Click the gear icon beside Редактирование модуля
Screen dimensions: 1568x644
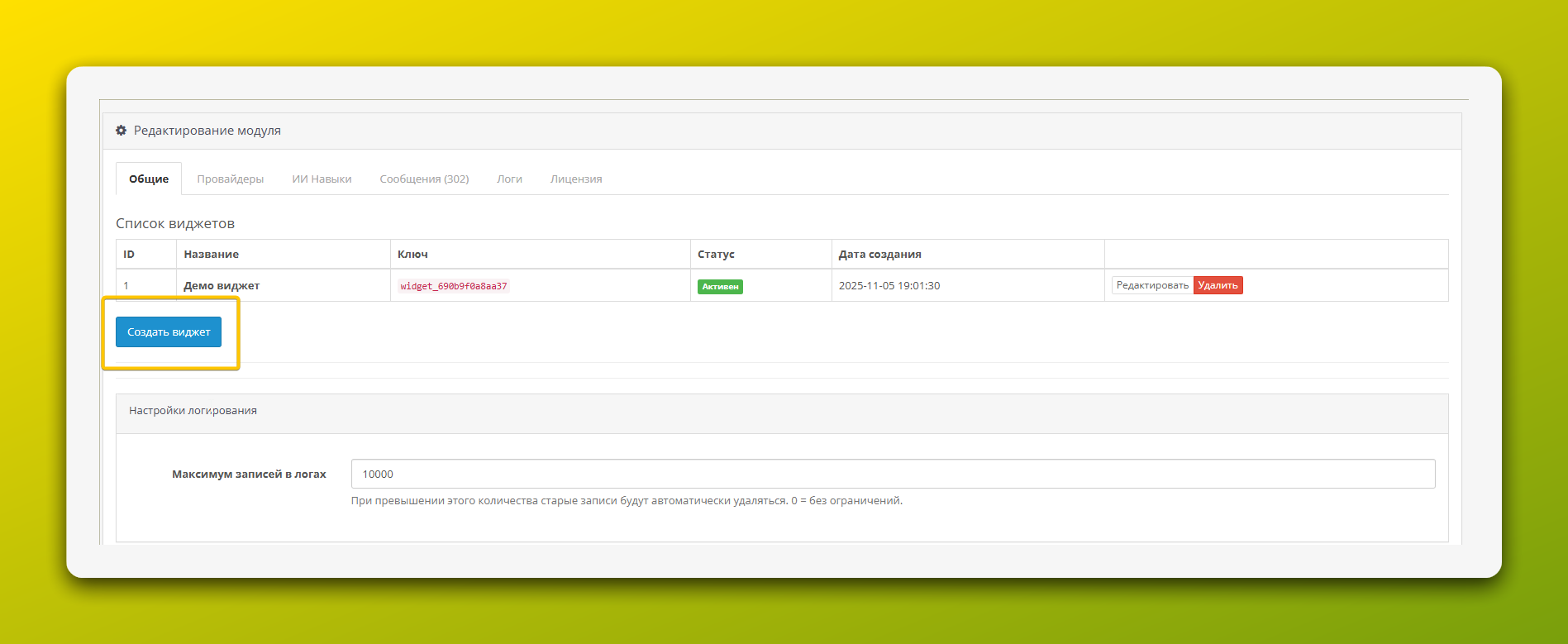[122, 131]
